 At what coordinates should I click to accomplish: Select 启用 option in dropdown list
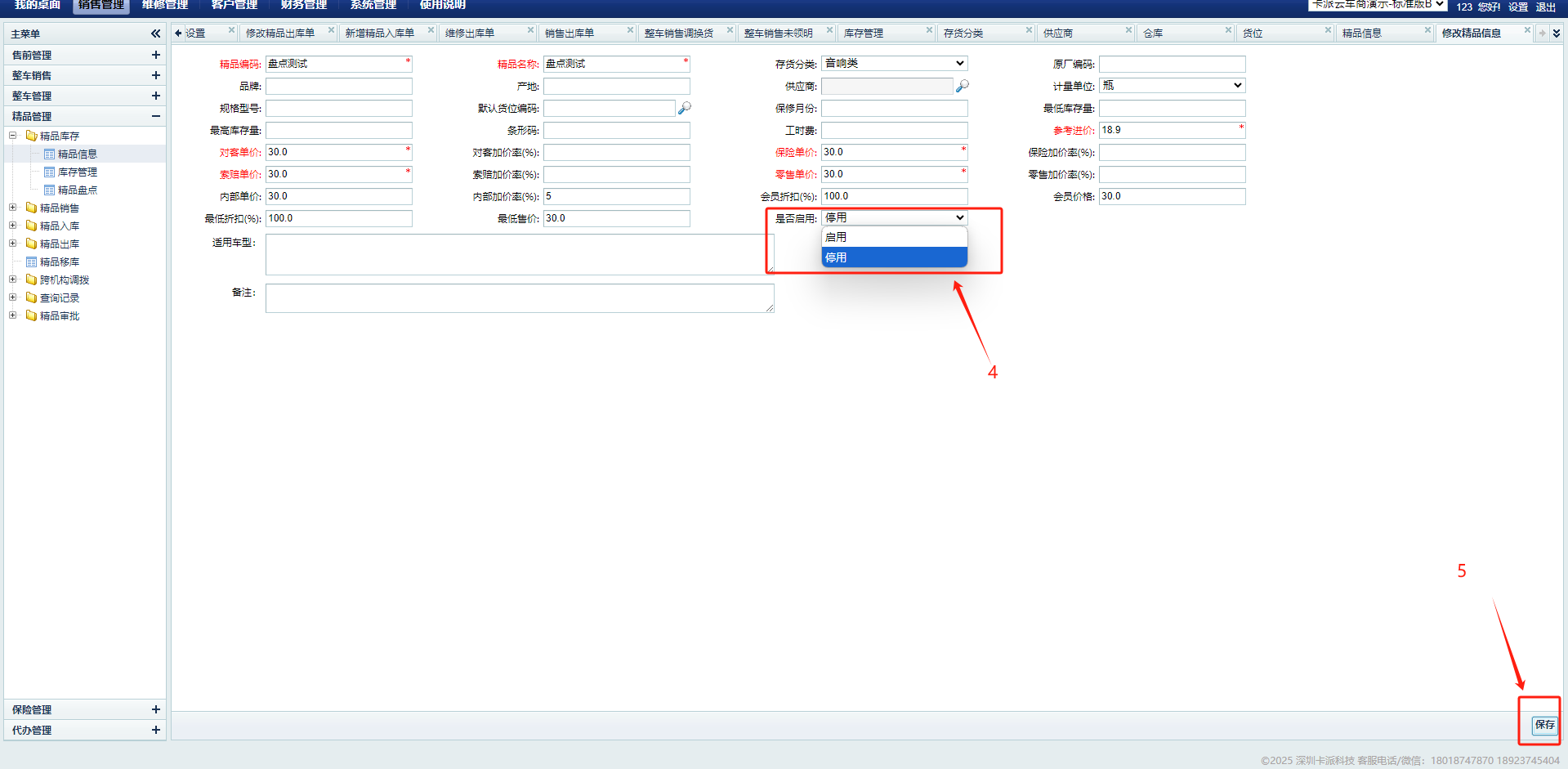pyautogui.click(x=893, y=237)
